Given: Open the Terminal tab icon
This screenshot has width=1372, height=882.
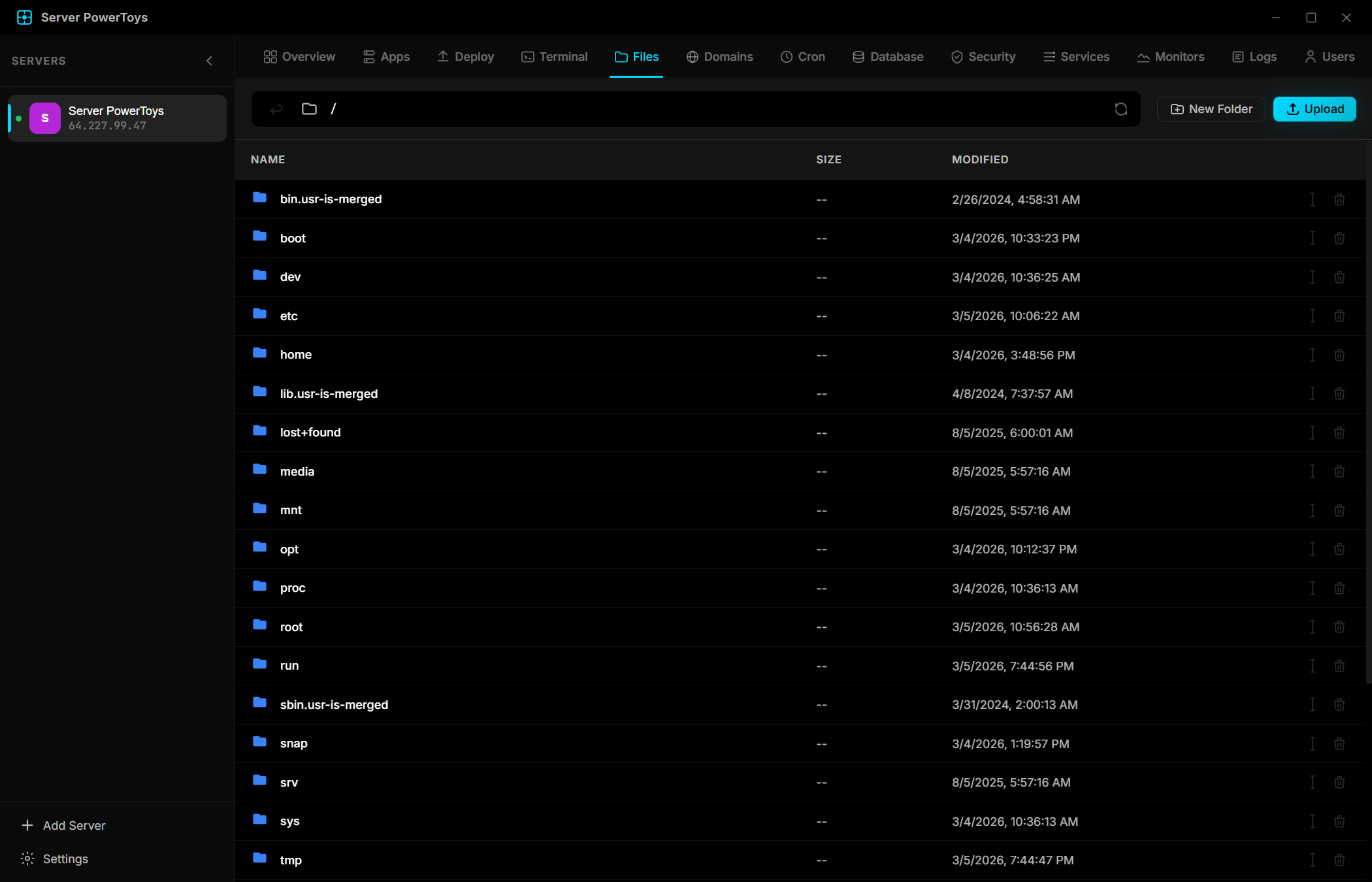Looking at the screenshot, I should tap(527, 57).
